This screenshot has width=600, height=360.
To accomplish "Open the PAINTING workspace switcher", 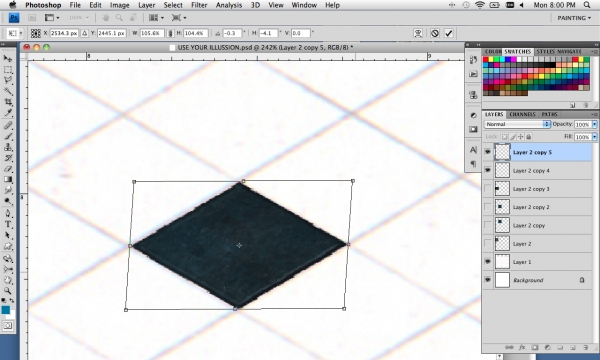I will pyautogui.click(x=574, y=18).
